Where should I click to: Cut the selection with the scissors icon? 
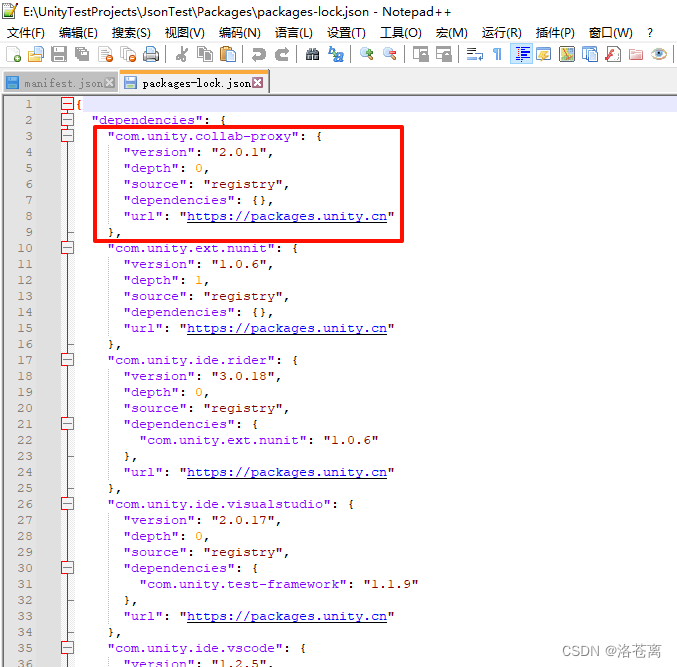(182, 54)
